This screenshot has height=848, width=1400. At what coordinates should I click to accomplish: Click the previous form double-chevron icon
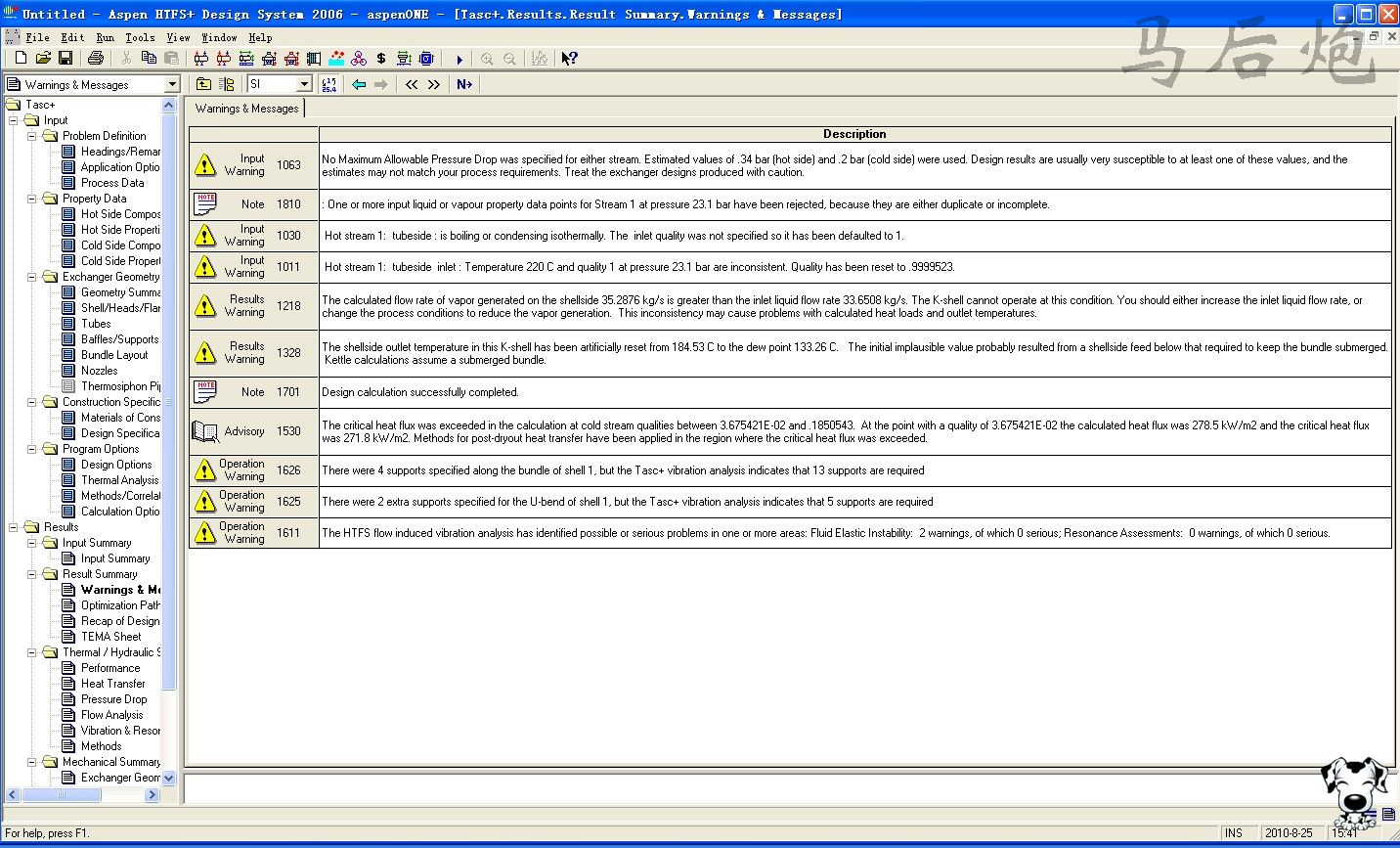[412, 84]
